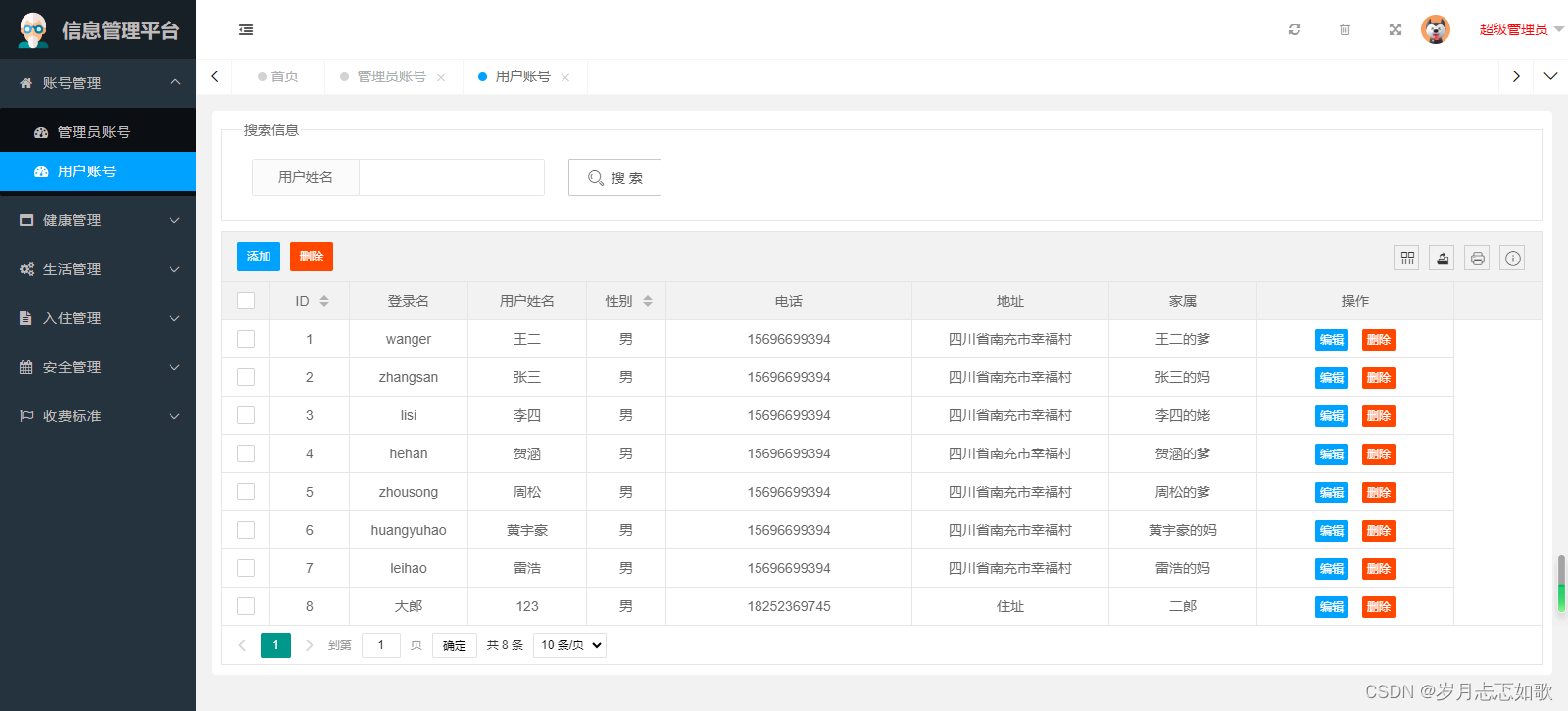Close the 用户账号 tab
This screenshot has height=711, width=1568.
coord(565,77)
